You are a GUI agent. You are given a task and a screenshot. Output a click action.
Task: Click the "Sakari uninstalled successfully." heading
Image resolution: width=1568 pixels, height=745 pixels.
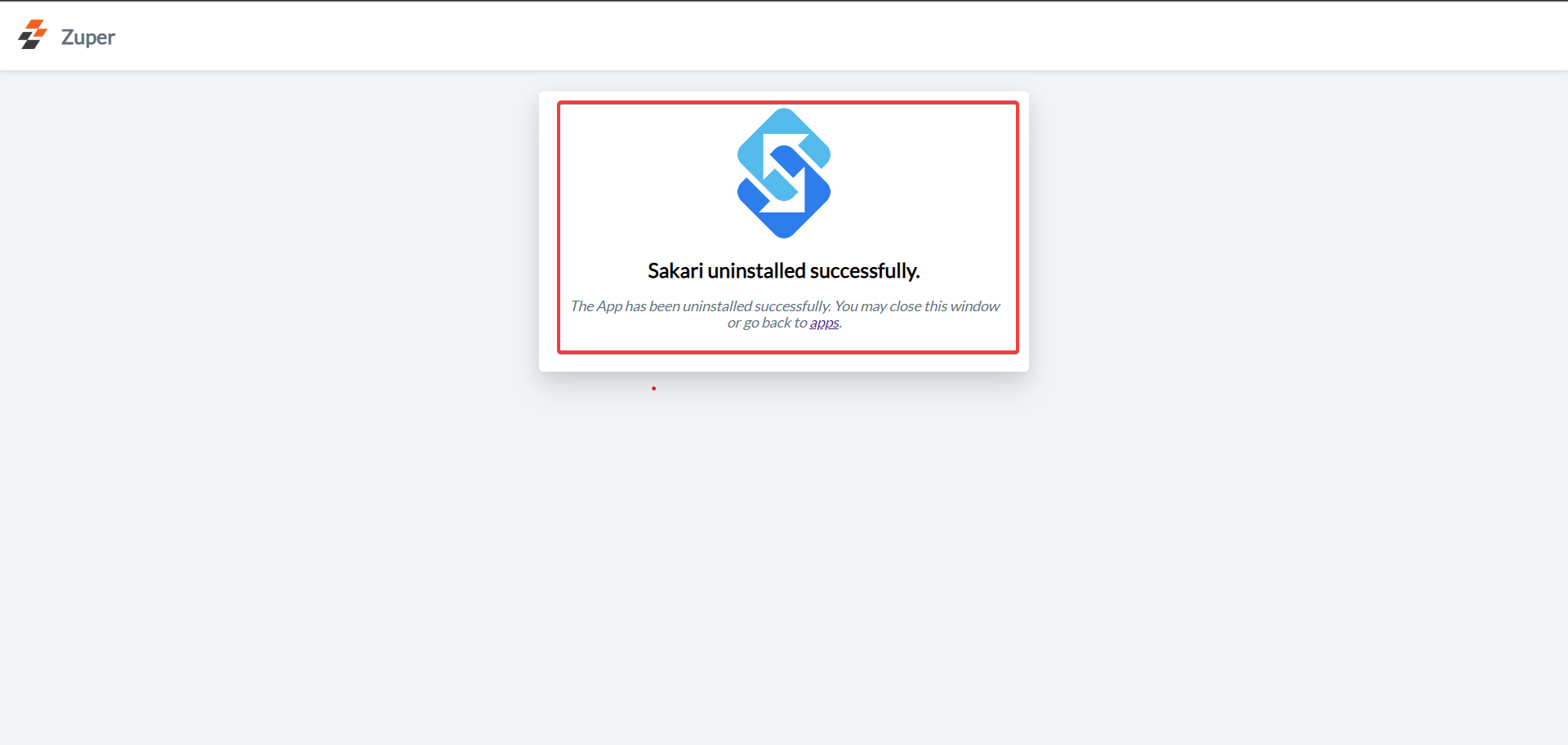(x=784, y=271)
